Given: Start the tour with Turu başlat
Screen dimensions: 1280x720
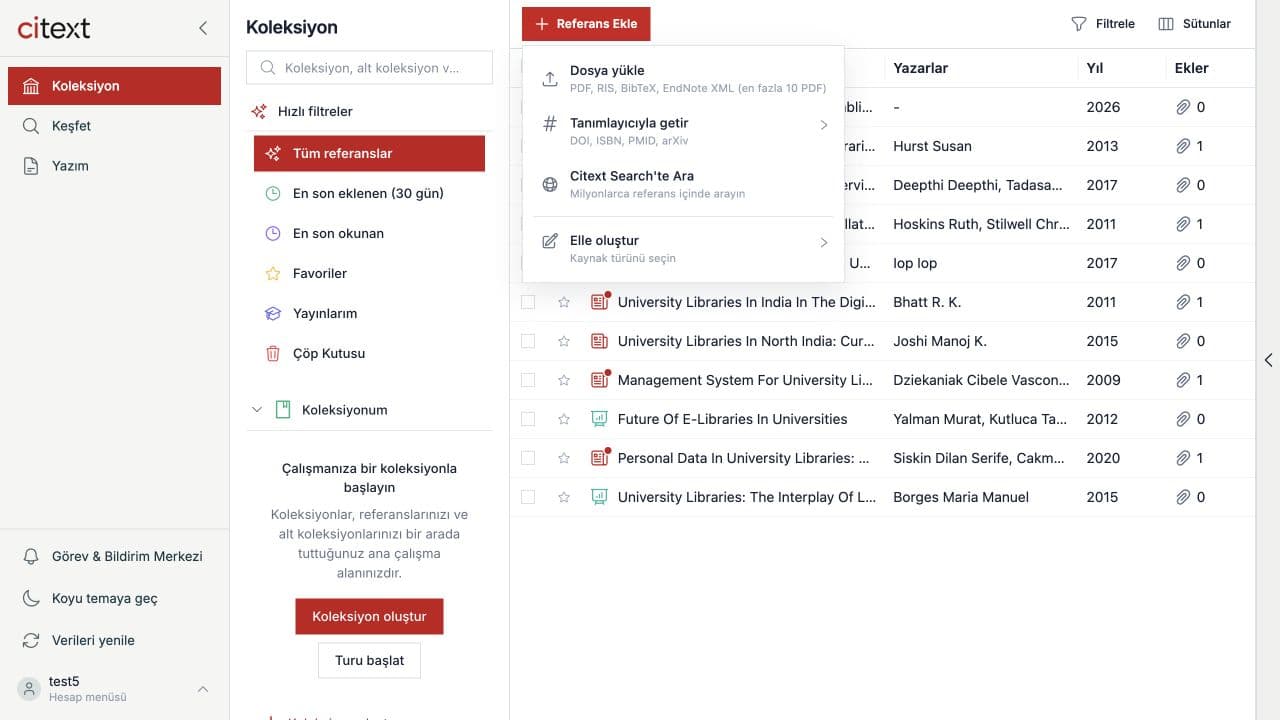Looking at the screenshot, I should [369, 660].
